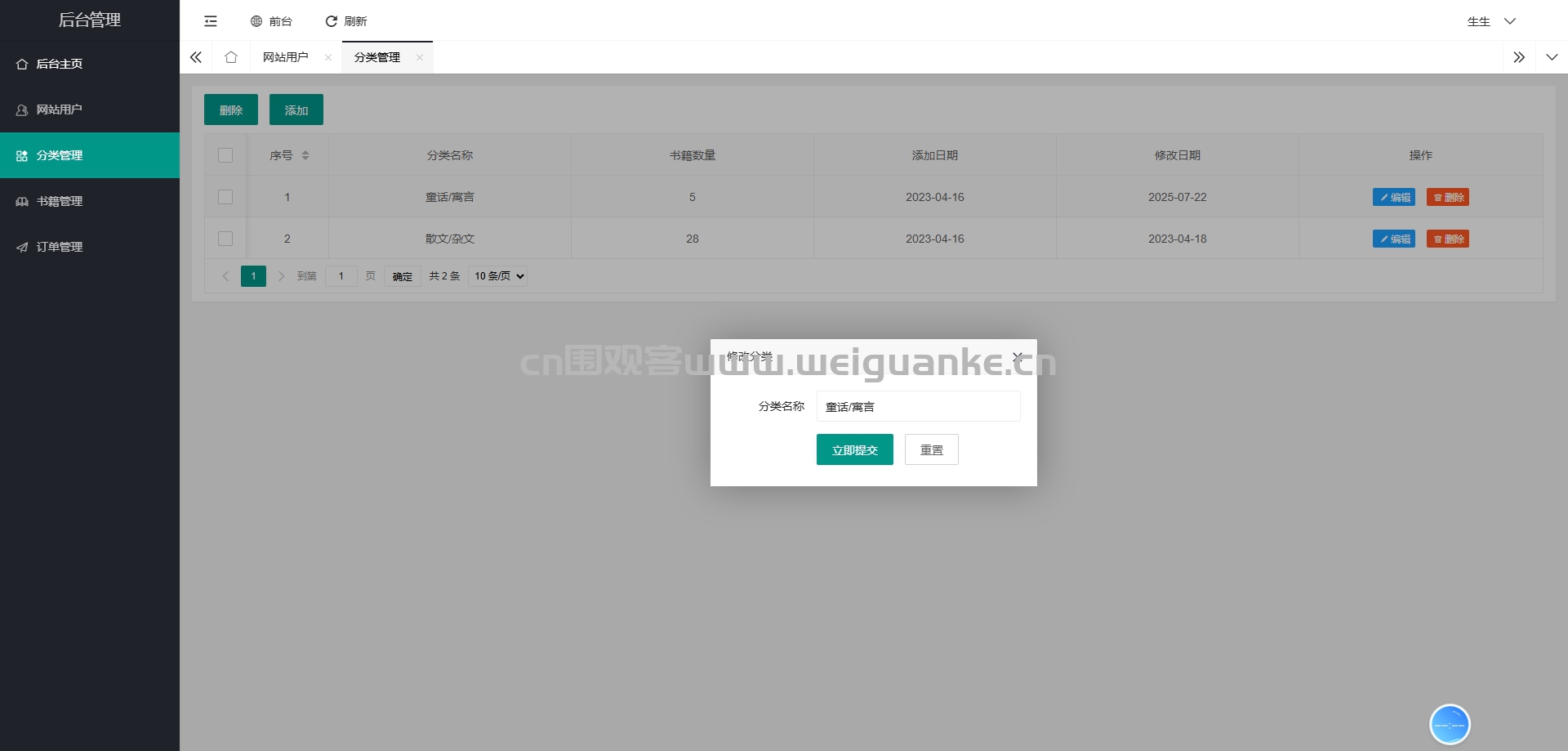Go to previous page arrow
1568x751 pixels.
coord(225,276)
